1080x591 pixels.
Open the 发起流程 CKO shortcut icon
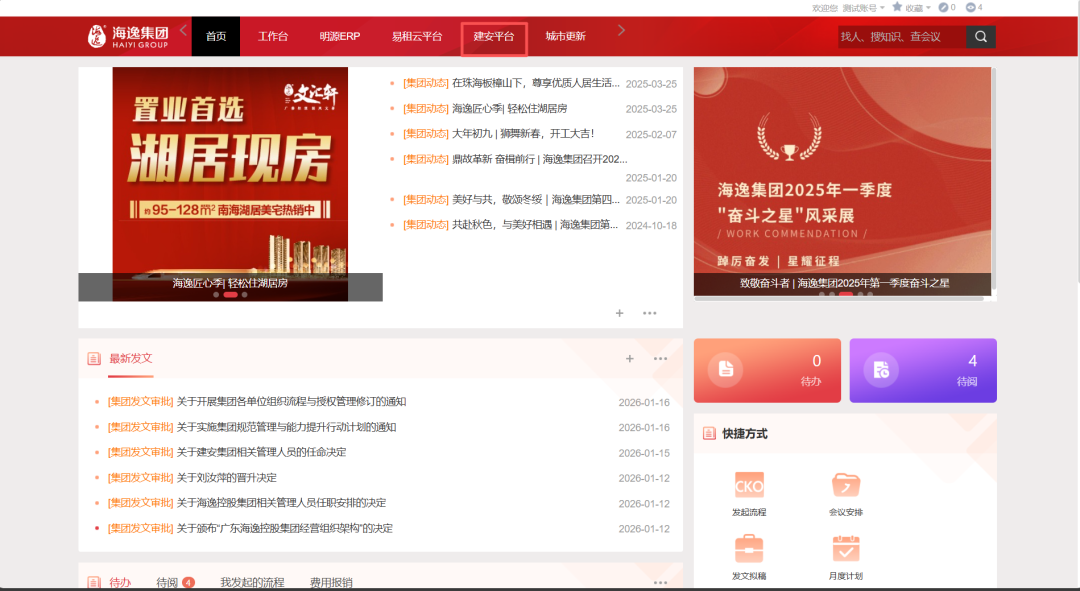[749, 486]
